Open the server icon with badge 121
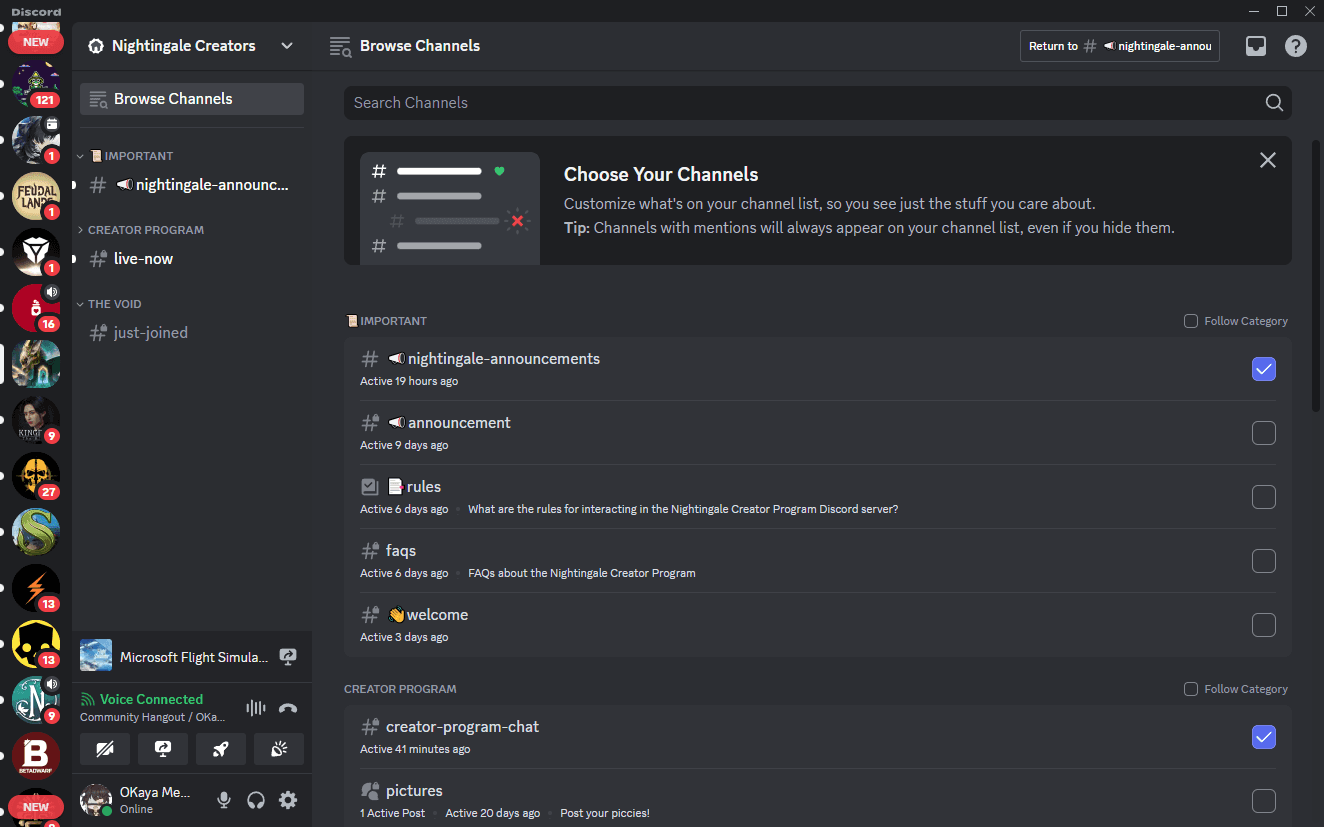Viewport: 1324px width, 827px height. coord(36,84)
